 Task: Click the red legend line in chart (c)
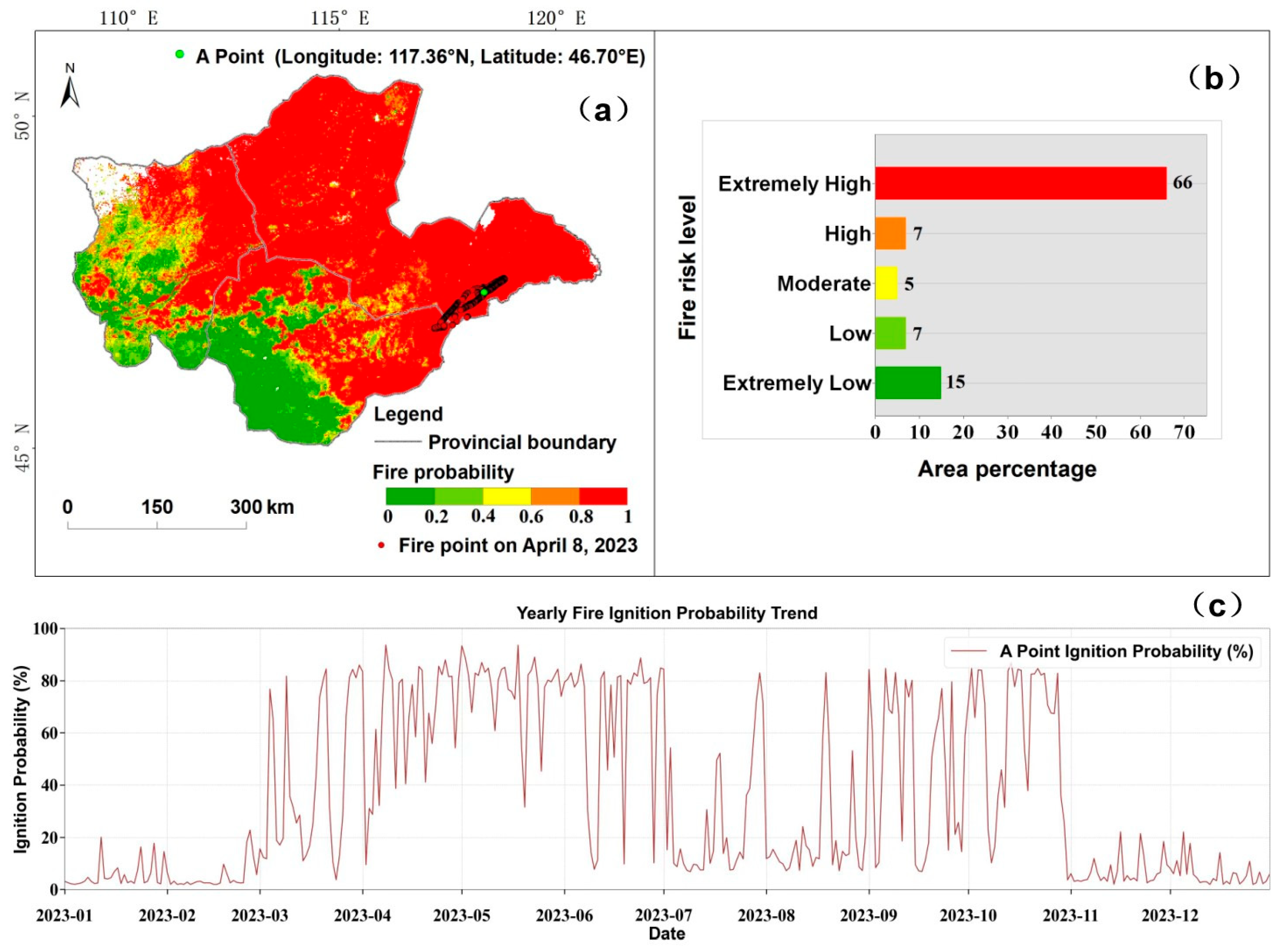[969, 651]
